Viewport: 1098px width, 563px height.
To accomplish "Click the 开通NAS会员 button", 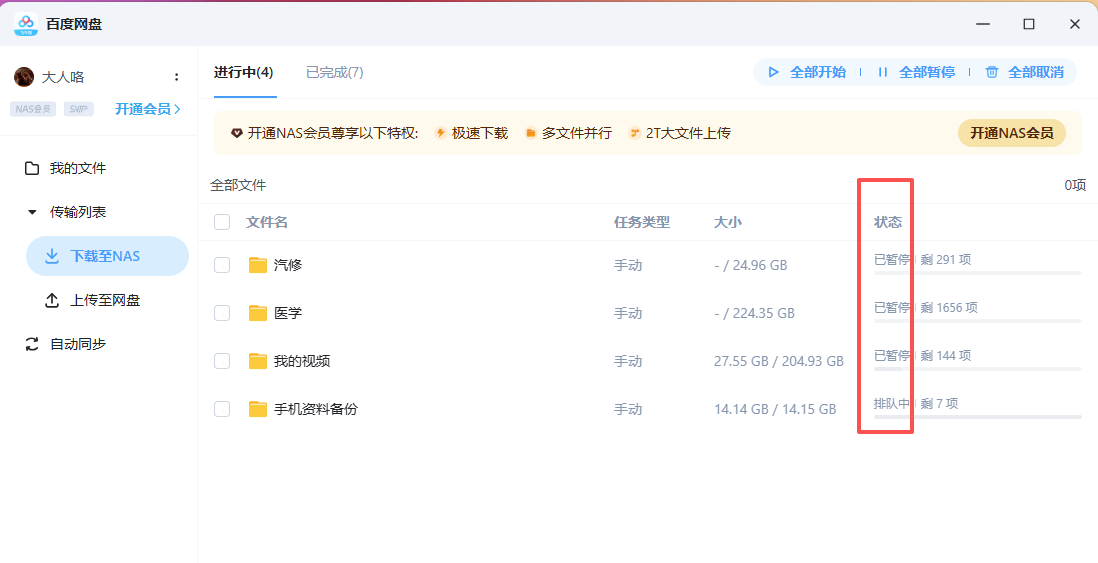I will [1011, 133].
